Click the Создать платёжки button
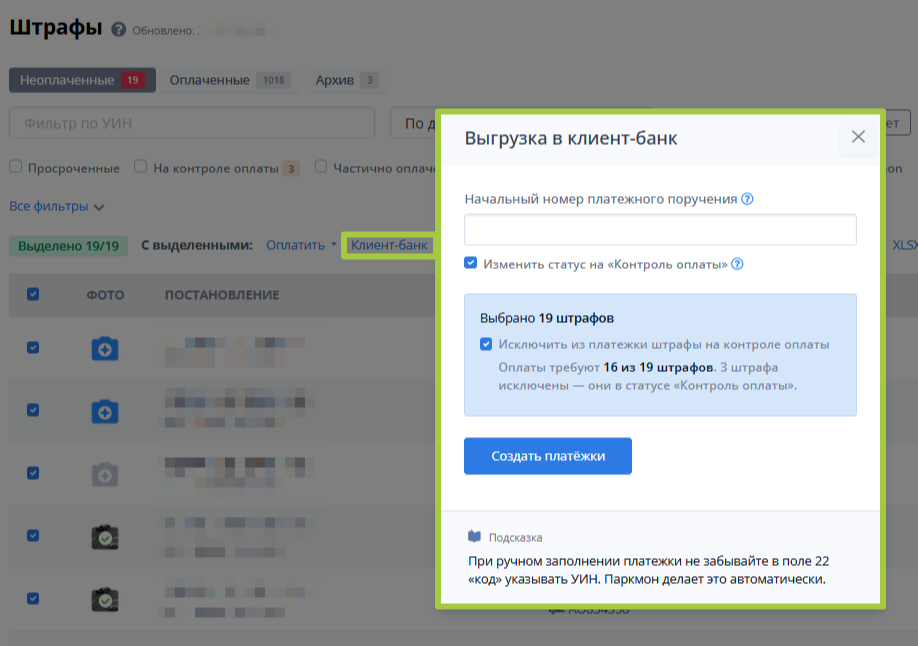The image size is (918, 646). point(548,456)
